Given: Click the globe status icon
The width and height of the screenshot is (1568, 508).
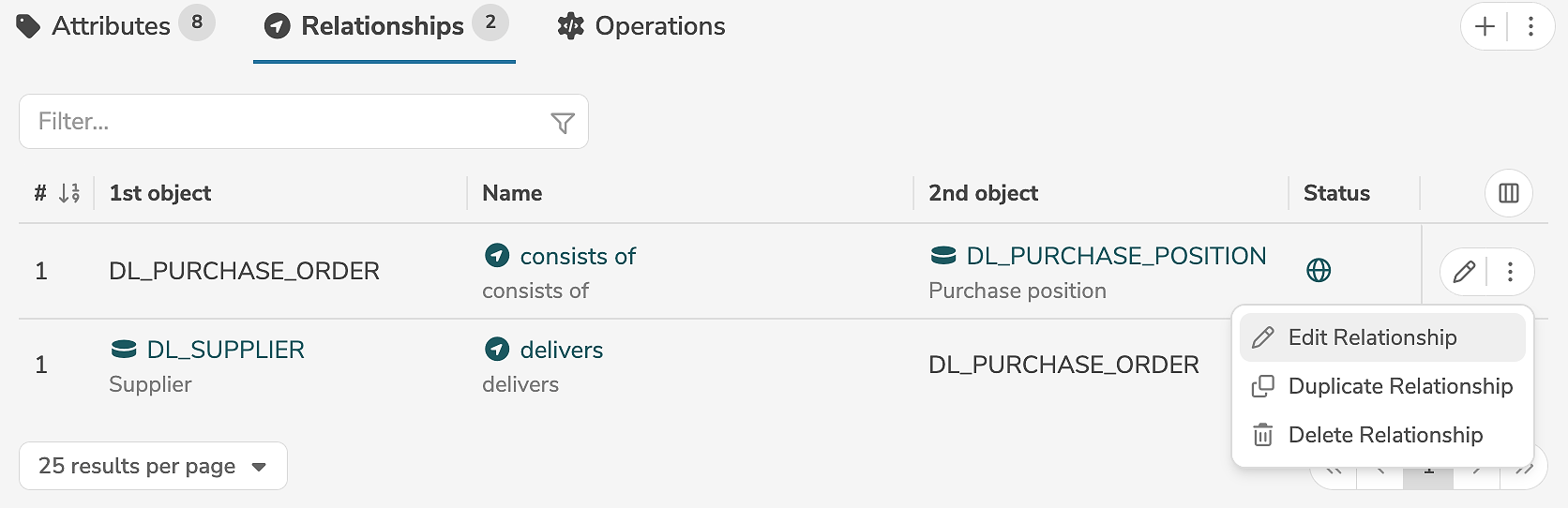Looking at the screenshot, I should coord(1319,271).
